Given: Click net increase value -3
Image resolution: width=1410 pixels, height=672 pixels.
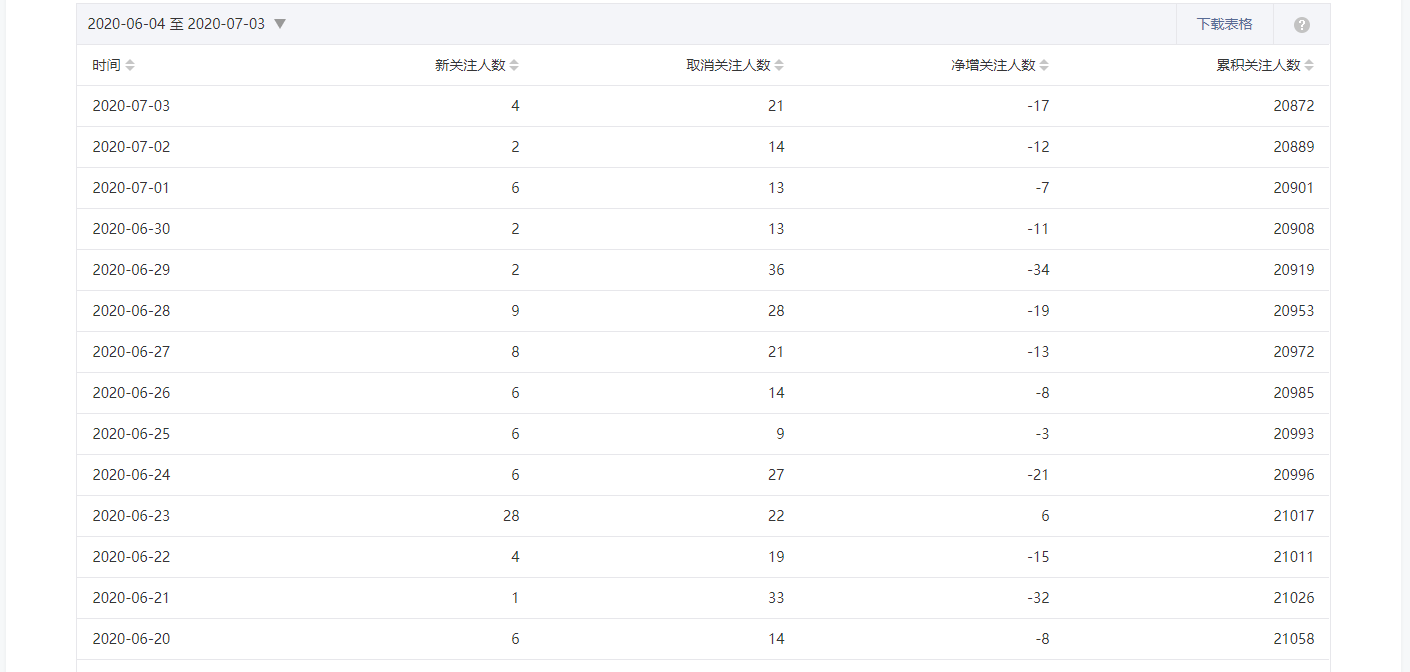Looking at the screenshot, I should 1042,434.
